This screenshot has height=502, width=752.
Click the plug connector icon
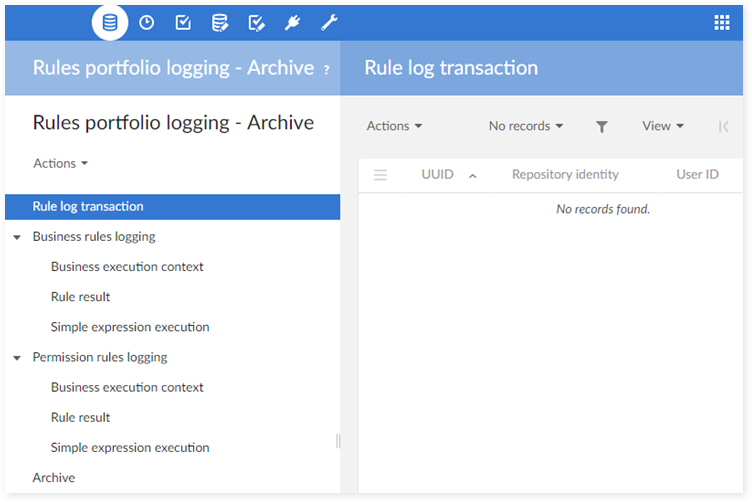coord(292,22)
